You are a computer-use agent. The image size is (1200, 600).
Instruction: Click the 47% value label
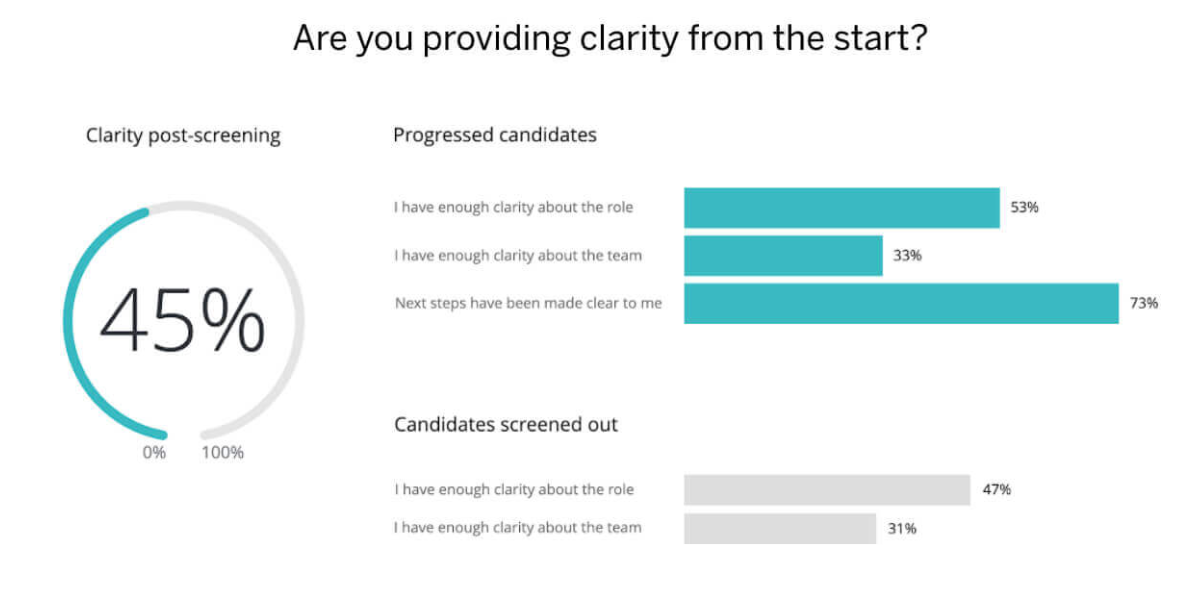[x=996, y=490]
